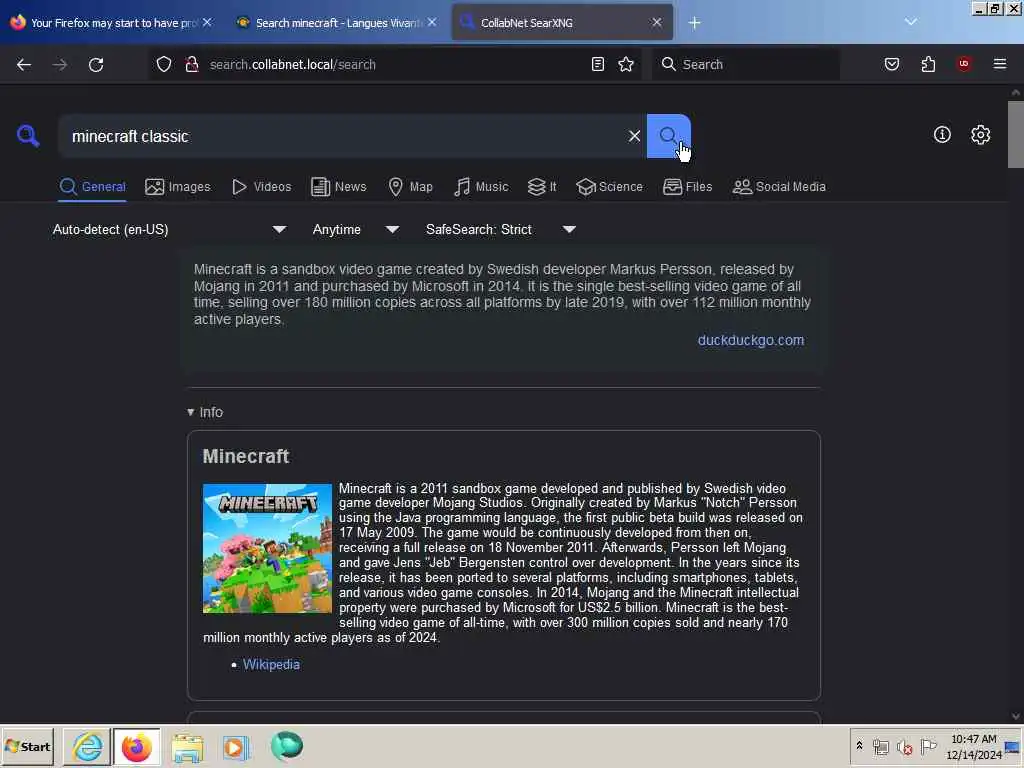Select the General search category
Viewport: 1024px width, 768px height.
pyautogui.click(x=92, y=187)
